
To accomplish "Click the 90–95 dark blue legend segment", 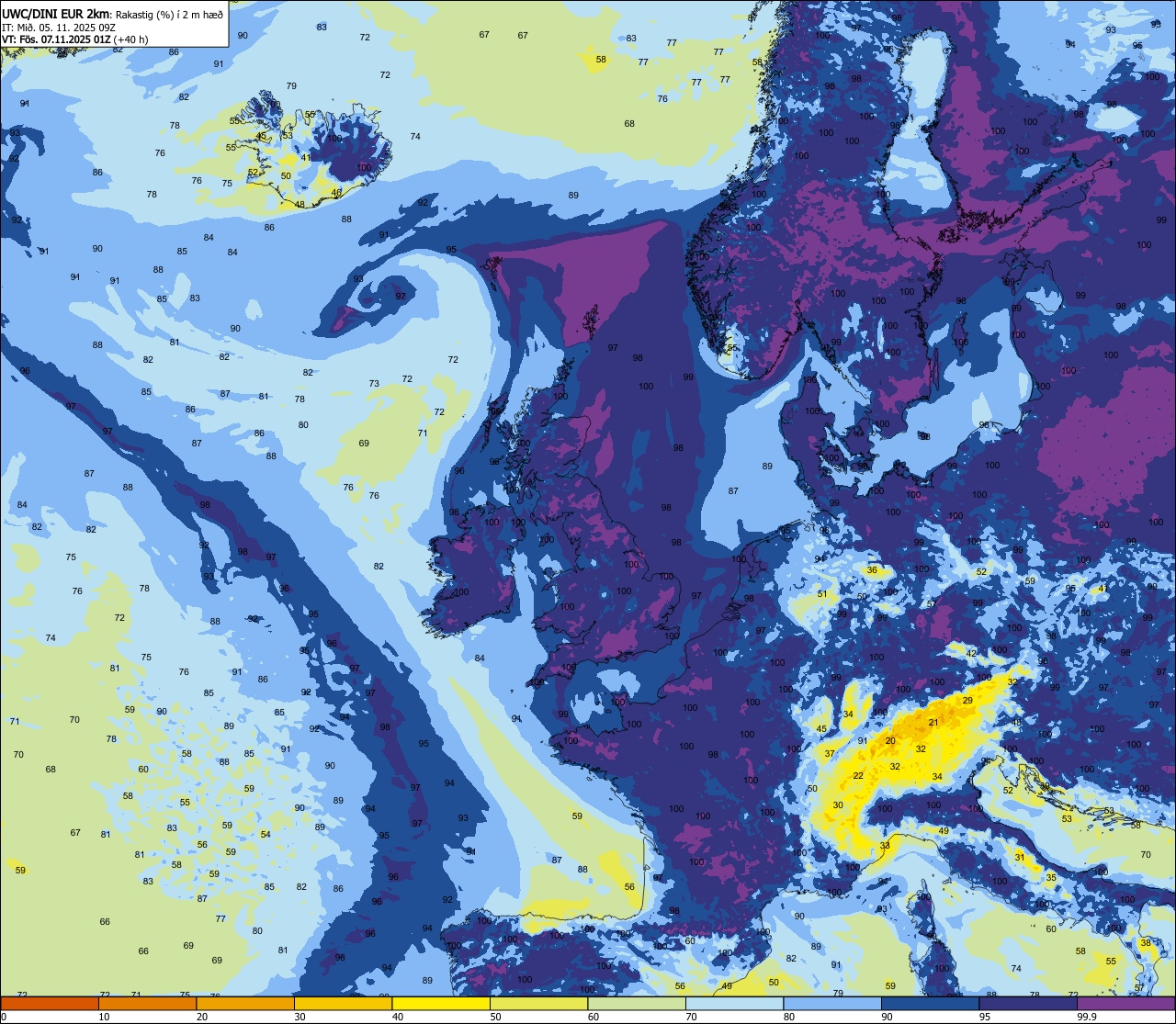I will pyautogui.click(x=930, y=1003).
